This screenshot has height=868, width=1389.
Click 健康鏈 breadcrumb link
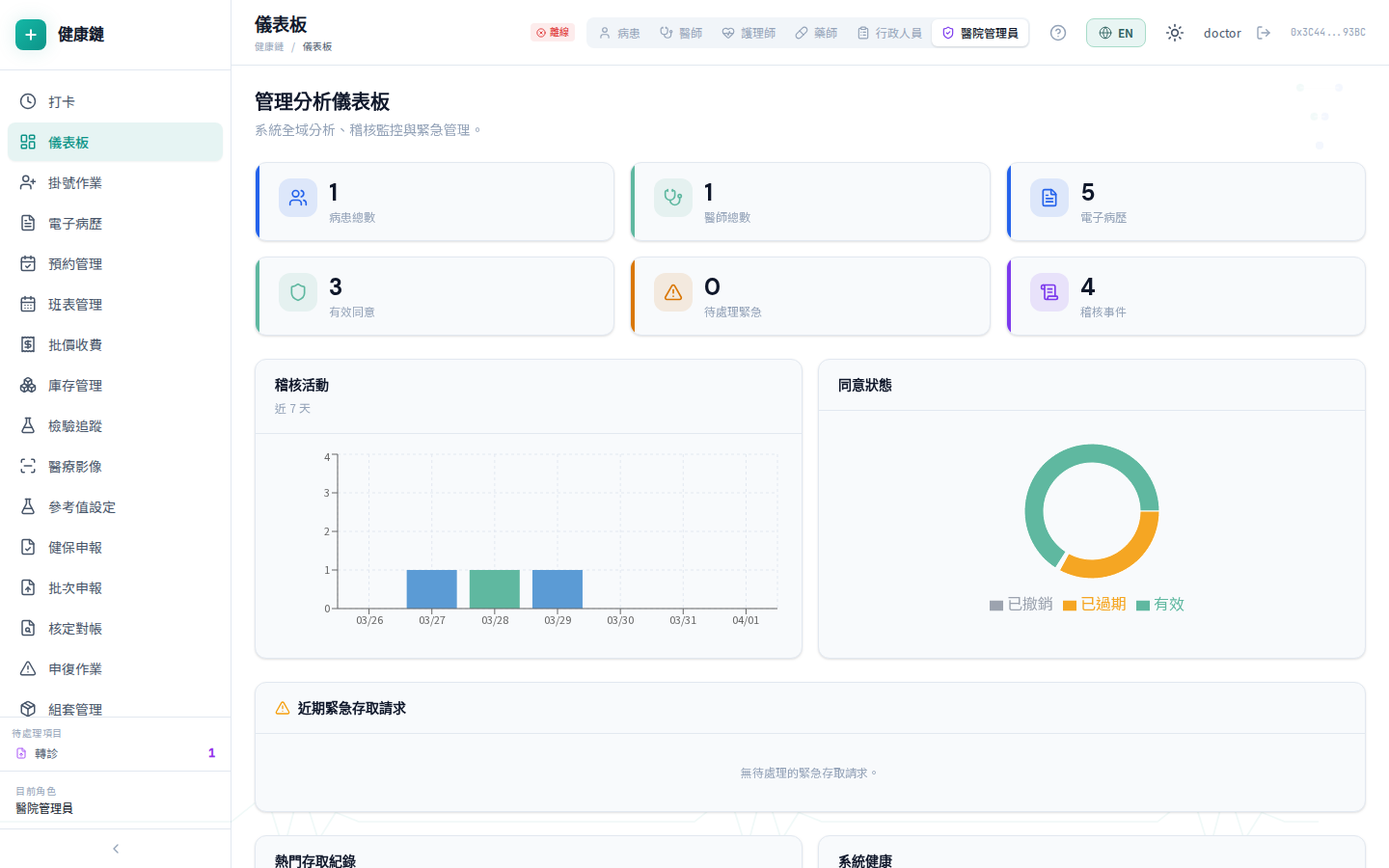269,47
